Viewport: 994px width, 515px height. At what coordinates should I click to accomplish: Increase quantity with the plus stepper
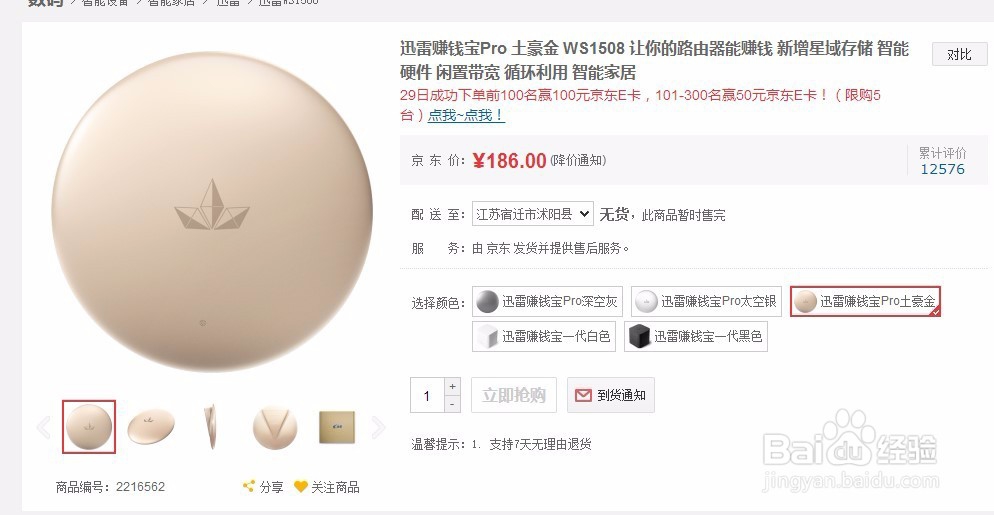pyautogui.click(x=452, y=386)
